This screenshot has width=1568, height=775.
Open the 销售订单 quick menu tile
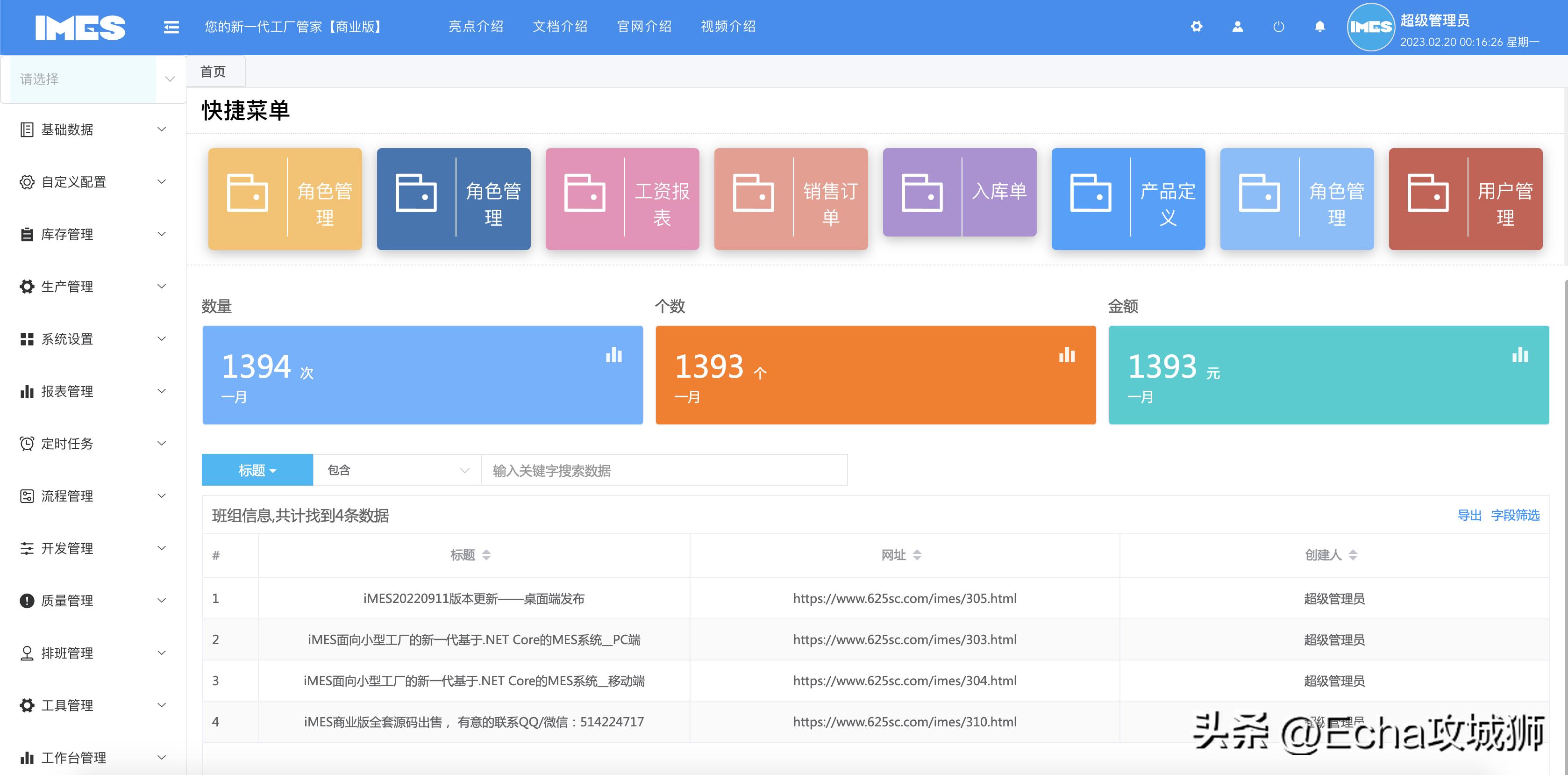[791, 199]
